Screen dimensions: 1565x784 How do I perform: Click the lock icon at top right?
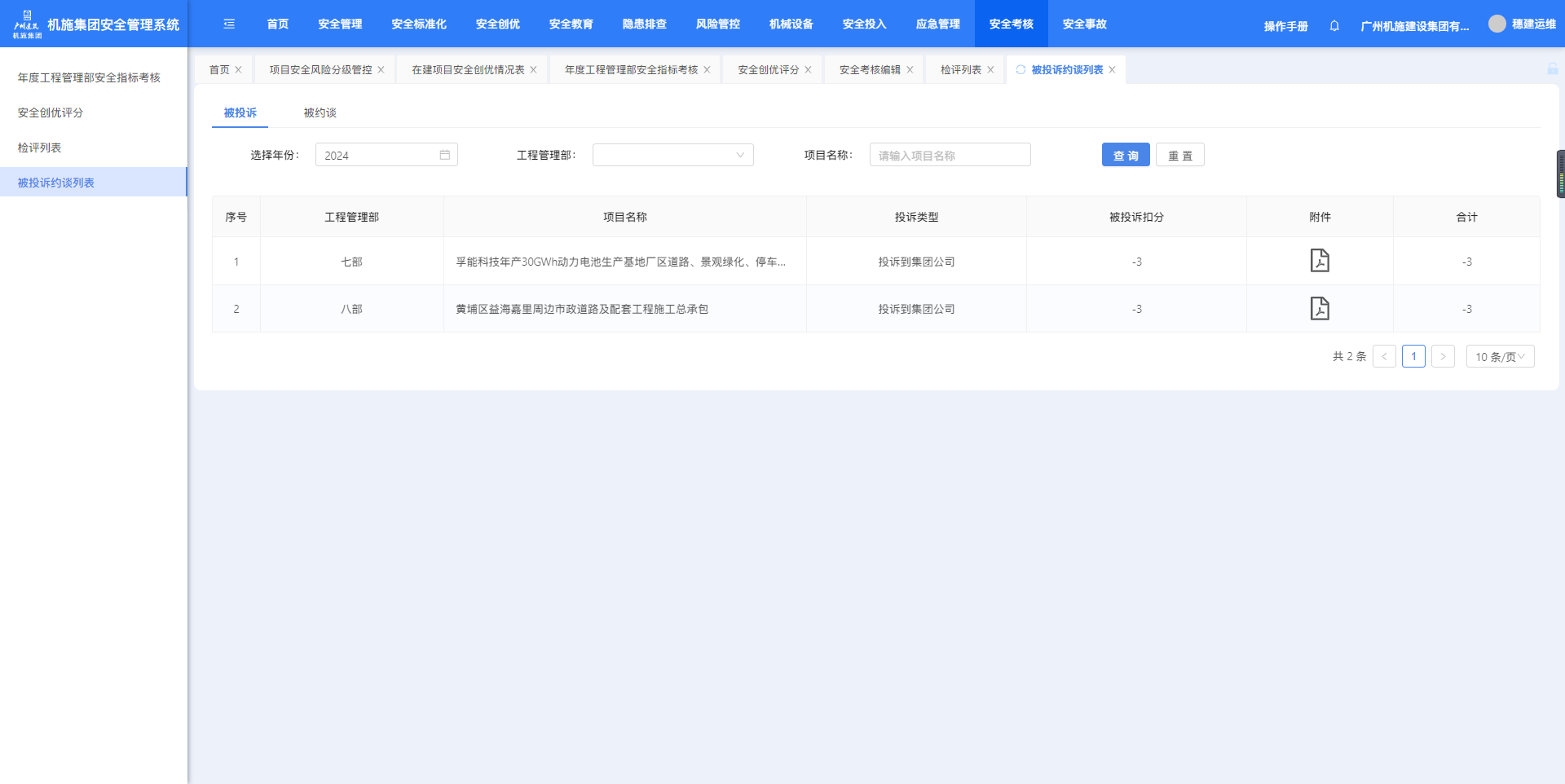(1552, 69)
